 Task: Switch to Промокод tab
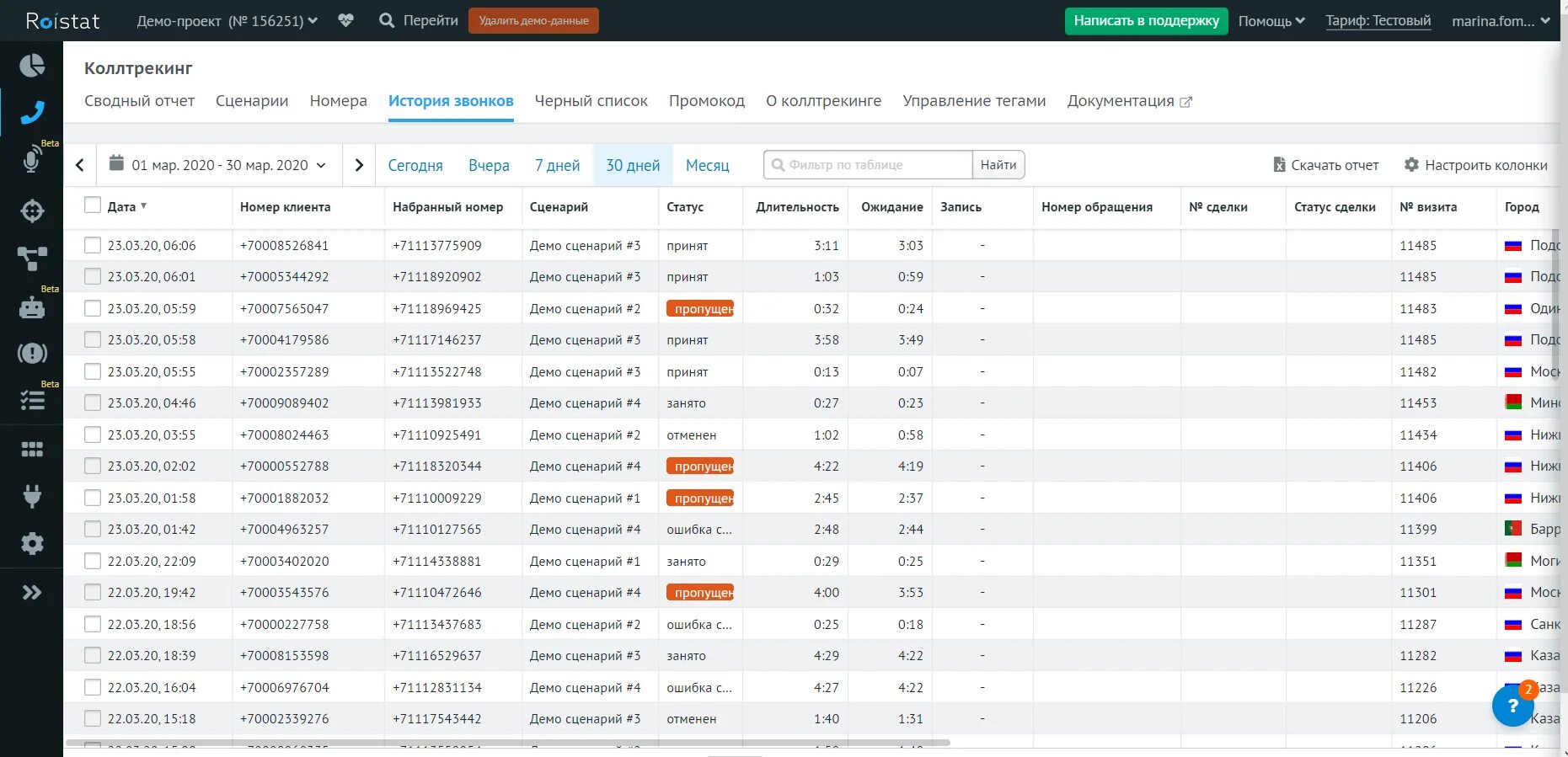point(706,101)
